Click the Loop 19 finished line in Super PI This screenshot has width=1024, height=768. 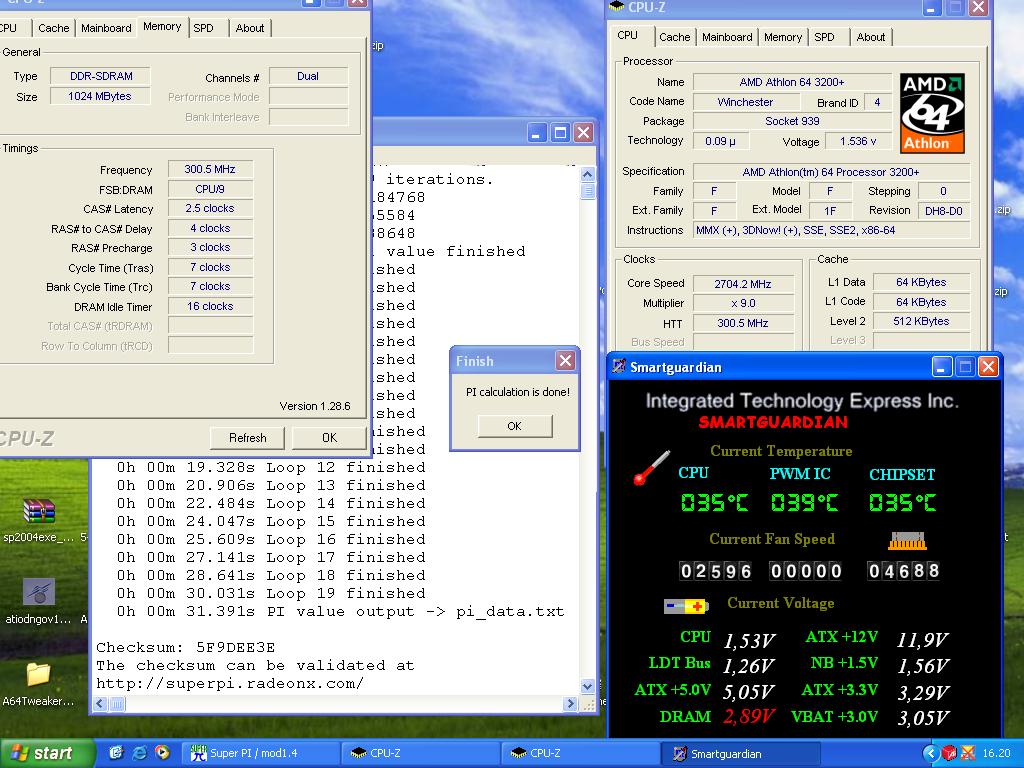coord(271,594)
